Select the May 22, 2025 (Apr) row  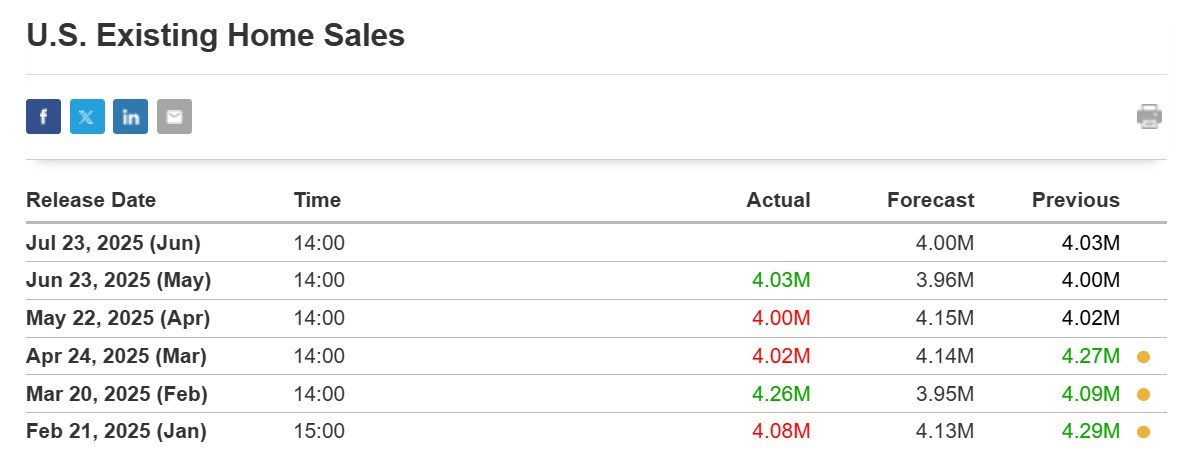pos(596,318)
